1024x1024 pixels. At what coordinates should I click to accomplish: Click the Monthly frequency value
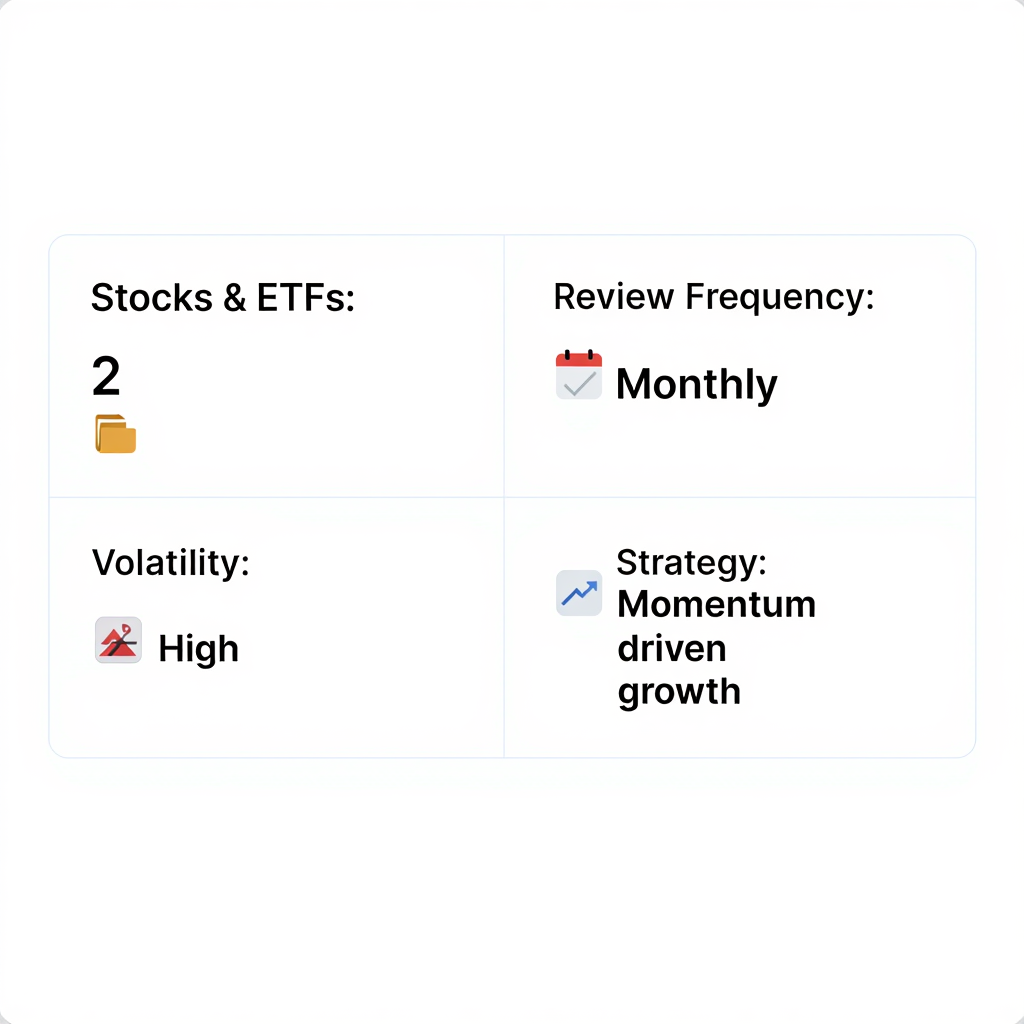[696, 385]
